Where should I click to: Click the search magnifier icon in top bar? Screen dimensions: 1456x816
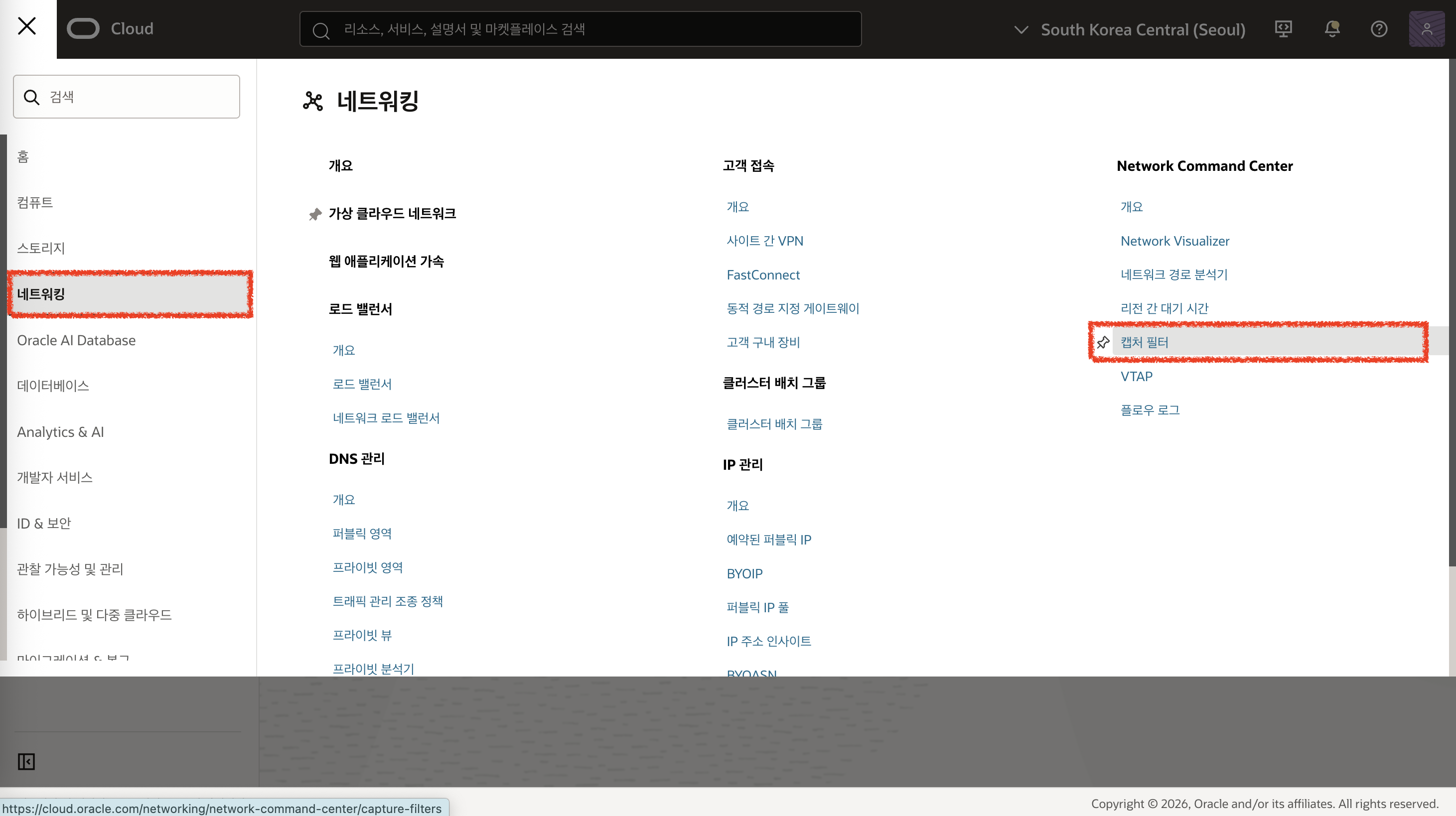(320, 30)
